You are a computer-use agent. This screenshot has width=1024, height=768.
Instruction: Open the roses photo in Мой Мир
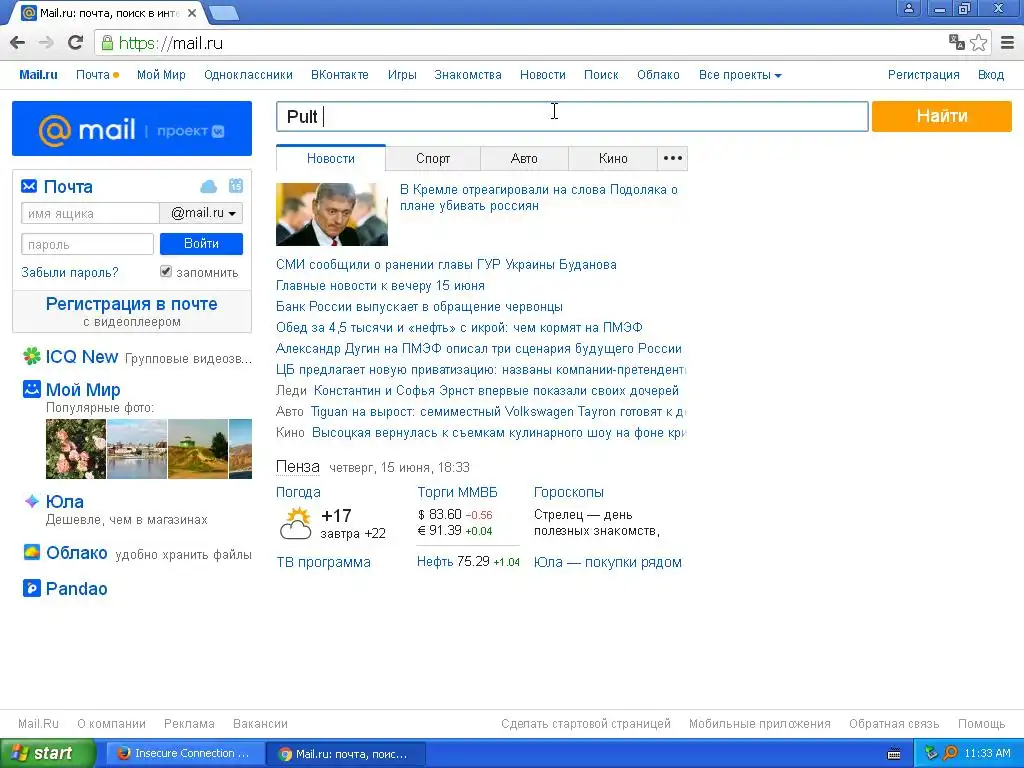coord(76,449)
